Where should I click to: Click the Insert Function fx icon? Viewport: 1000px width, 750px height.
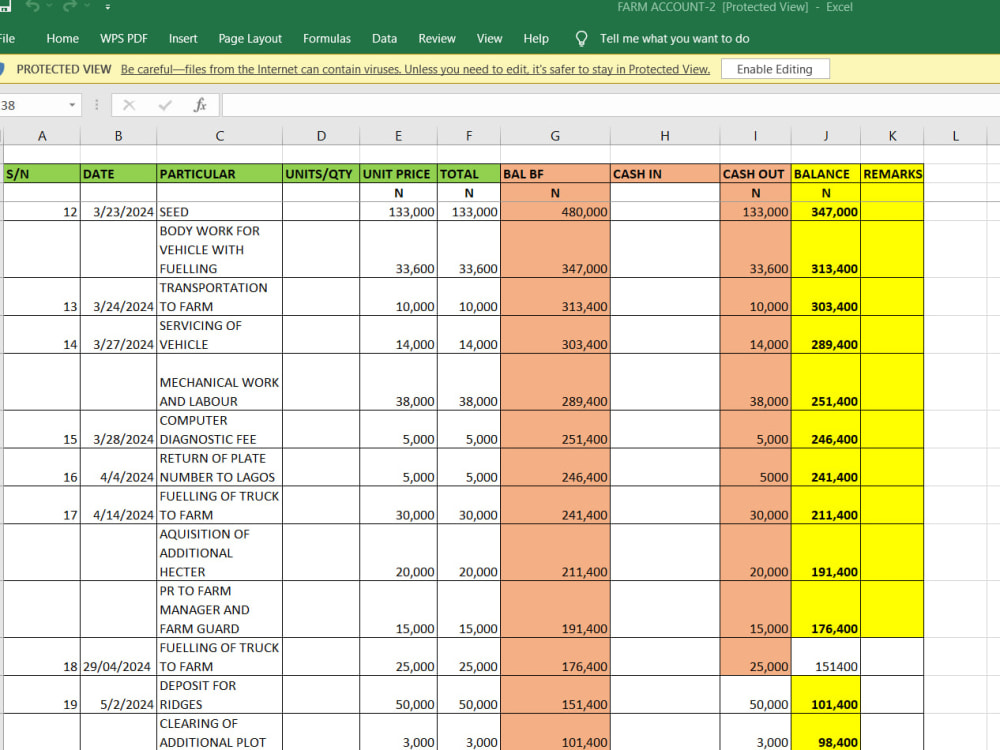pyautogui.click(x=200, y=105)
